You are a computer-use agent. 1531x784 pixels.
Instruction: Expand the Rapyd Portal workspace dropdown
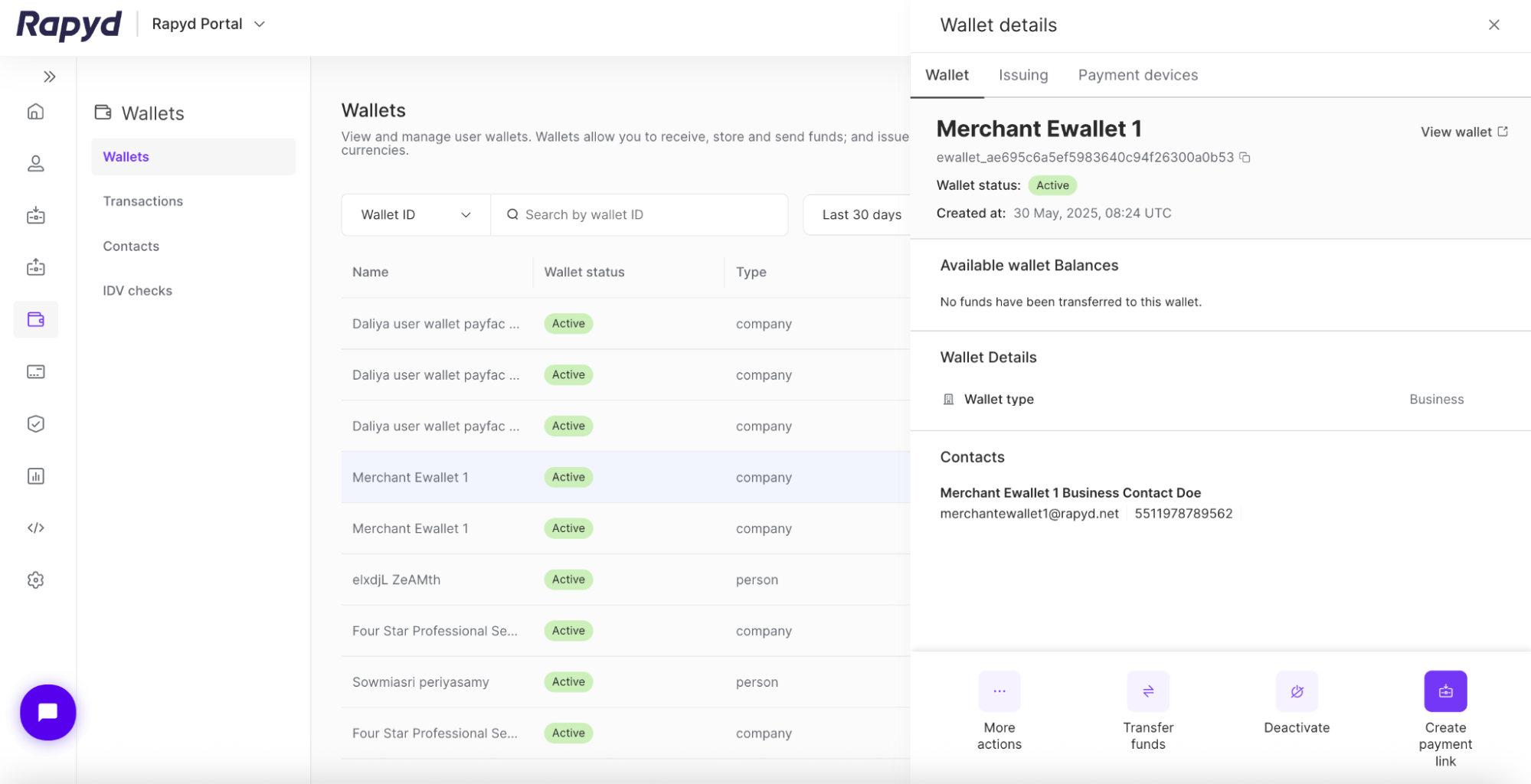[208, 24]
